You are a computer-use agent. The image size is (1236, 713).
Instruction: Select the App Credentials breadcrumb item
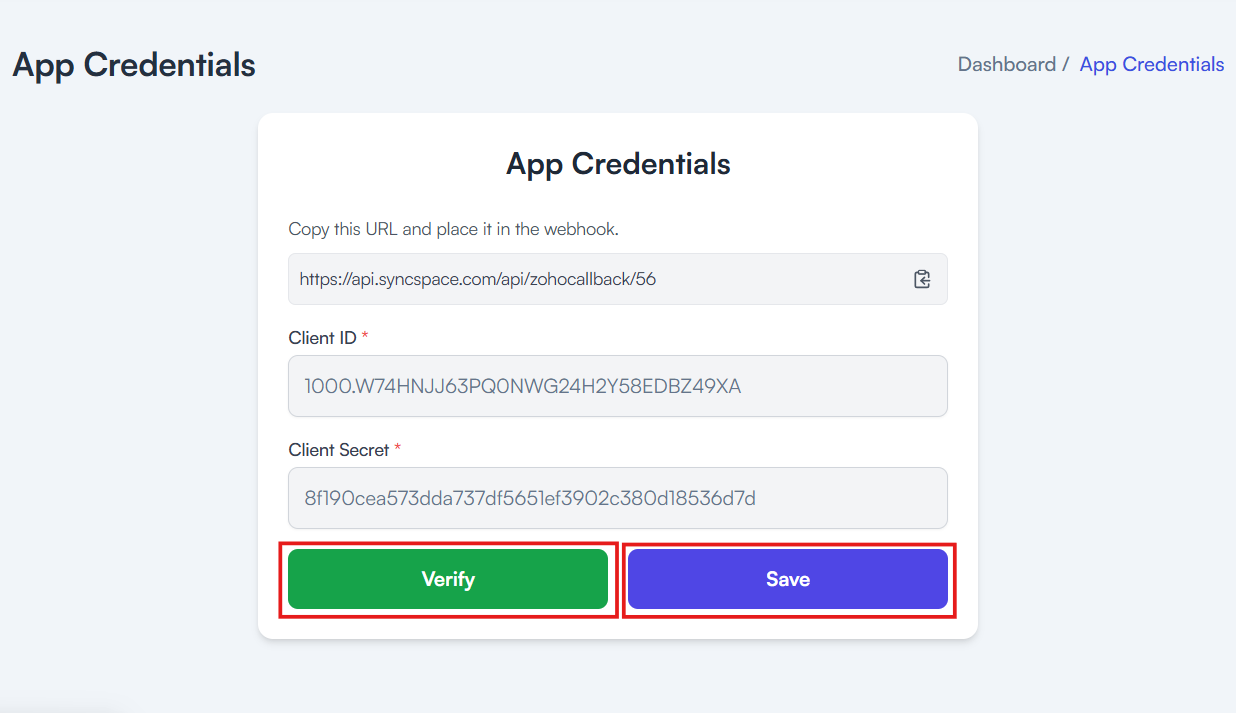tap(1151, 64)
